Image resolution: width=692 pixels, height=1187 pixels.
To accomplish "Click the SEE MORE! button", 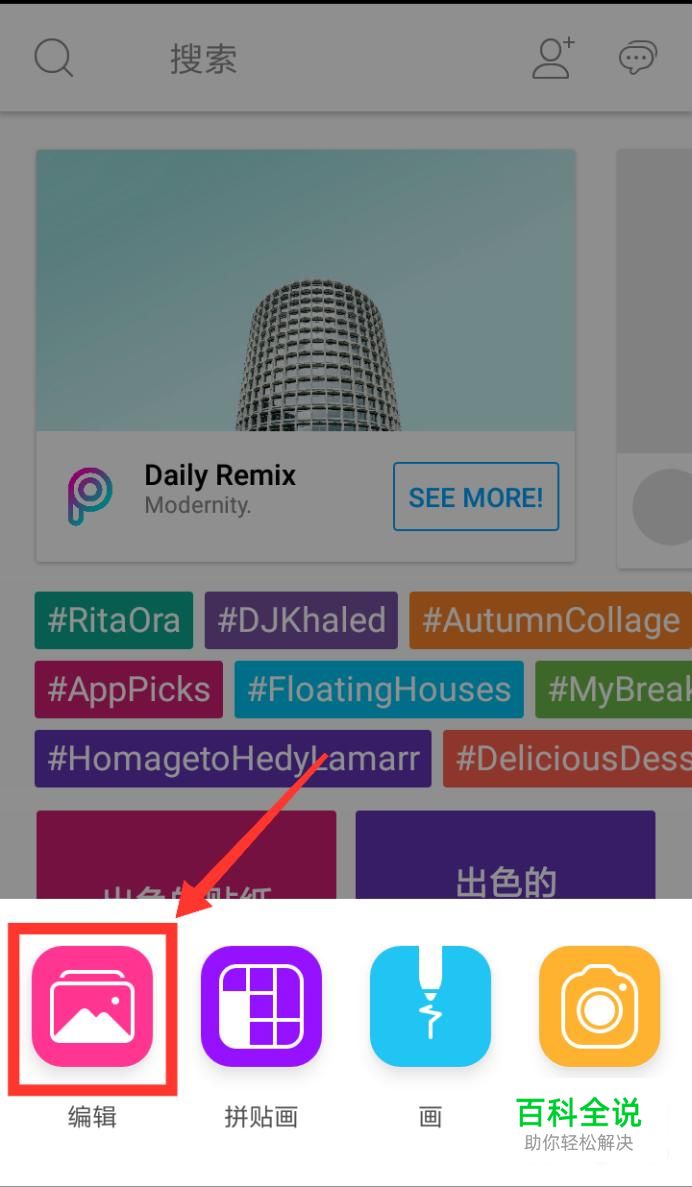I will click(x=476, y=497).
